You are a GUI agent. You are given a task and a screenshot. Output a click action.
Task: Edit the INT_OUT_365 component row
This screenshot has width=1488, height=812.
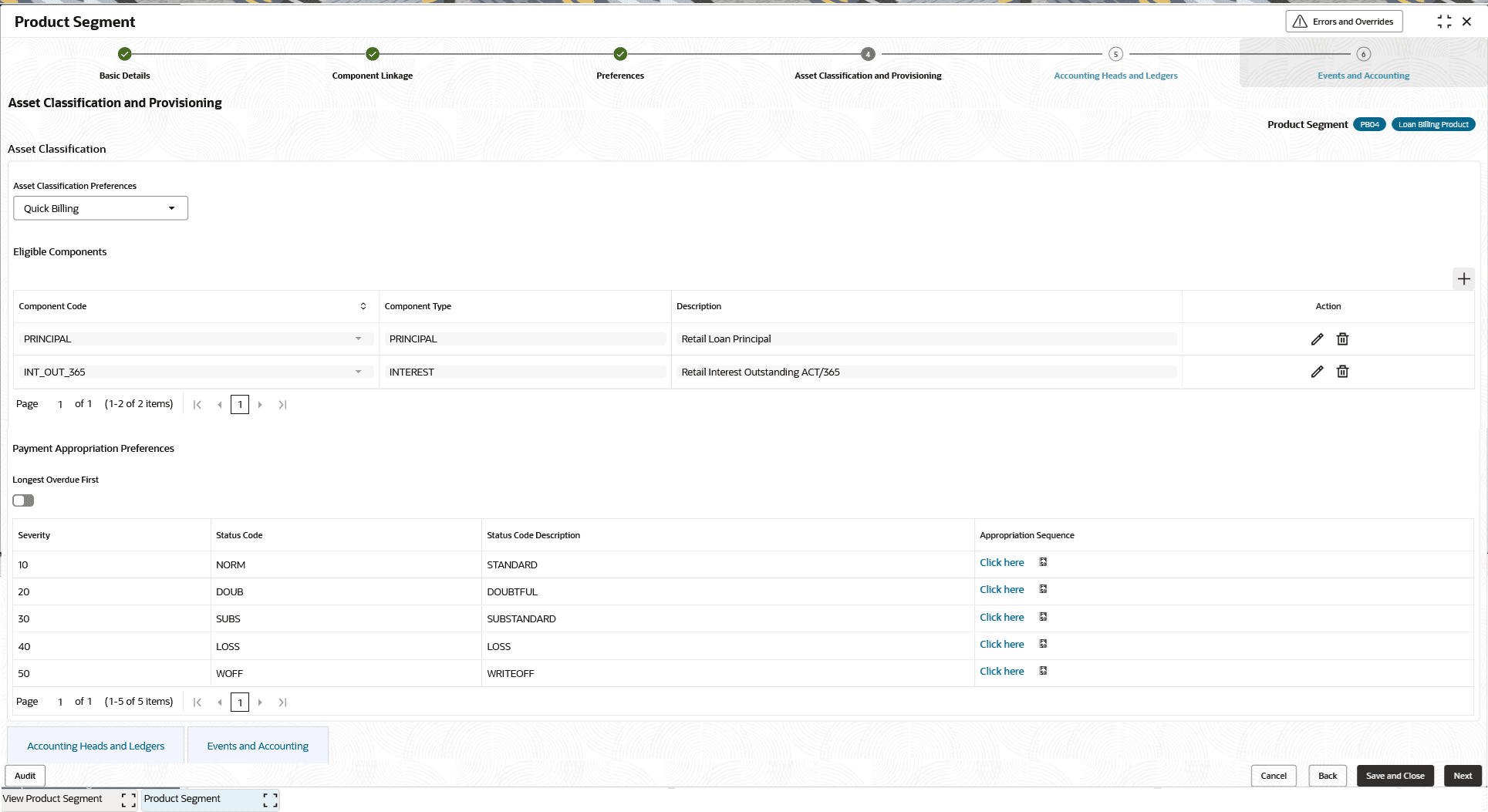pos(1317,371)
